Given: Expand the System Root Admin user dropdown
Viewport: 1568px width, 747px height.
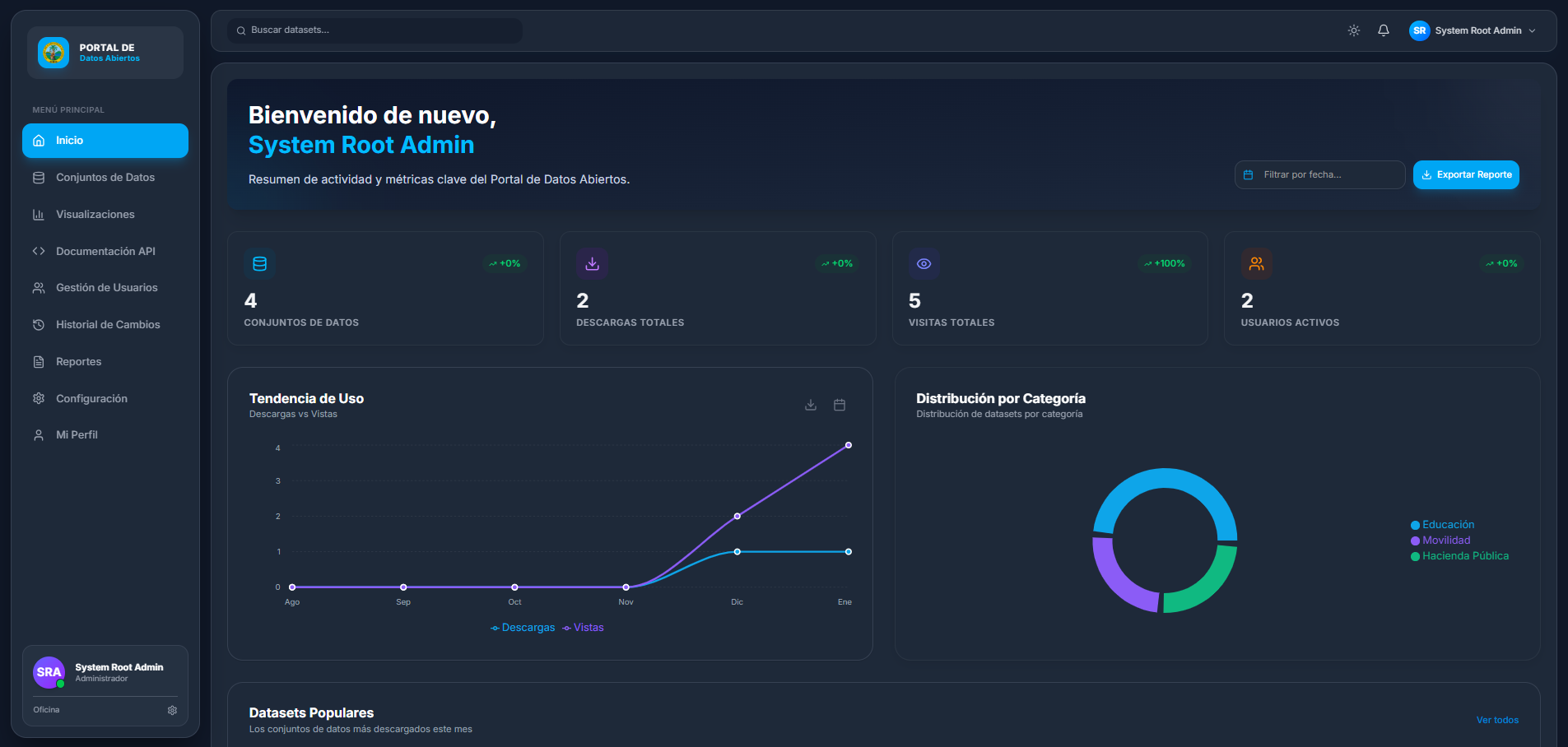Looking at the screenshot, I should 1473,30.
